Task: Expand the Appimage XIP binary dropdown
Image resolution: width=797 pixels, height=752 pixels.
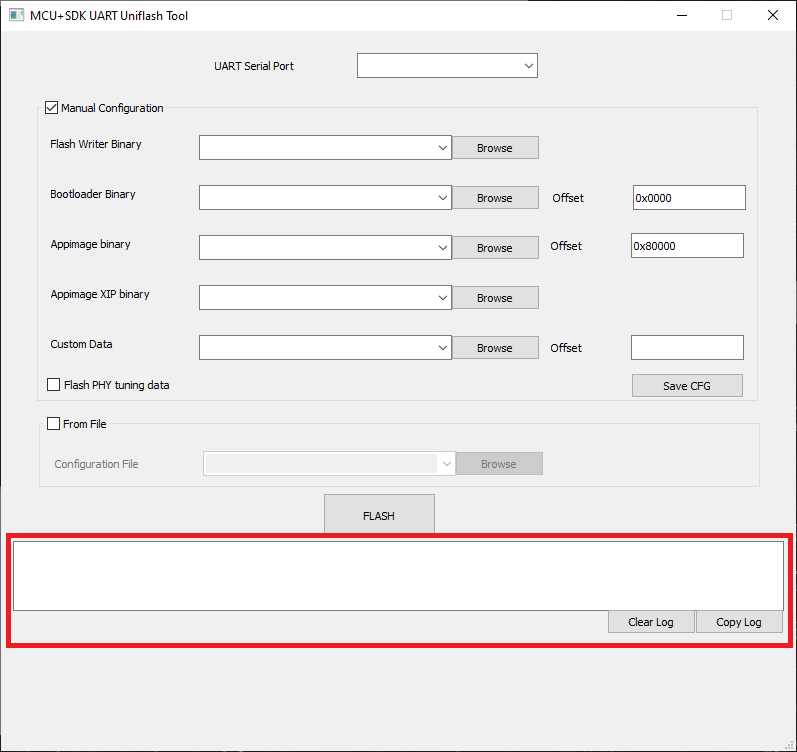Action: 325,298
